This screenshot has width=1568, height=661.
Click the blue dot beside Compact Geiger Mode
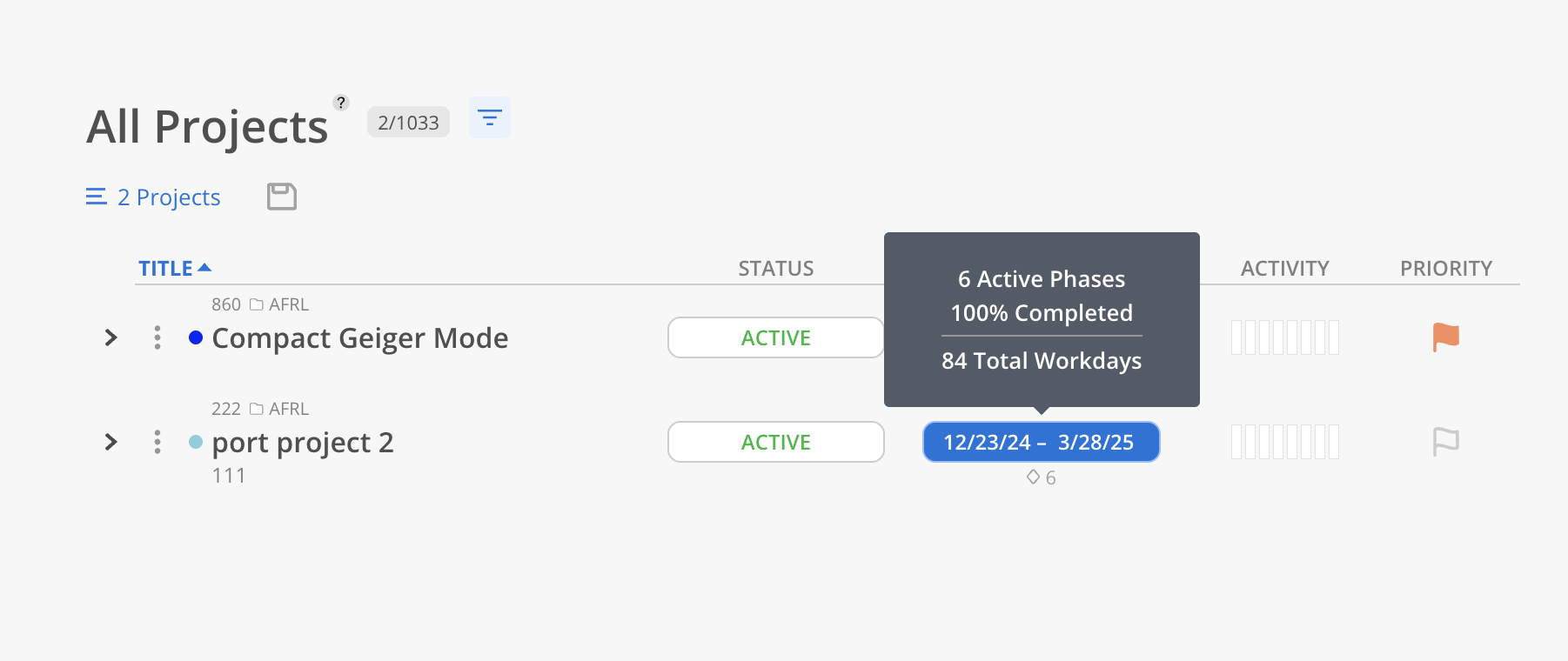coord(196,337)
